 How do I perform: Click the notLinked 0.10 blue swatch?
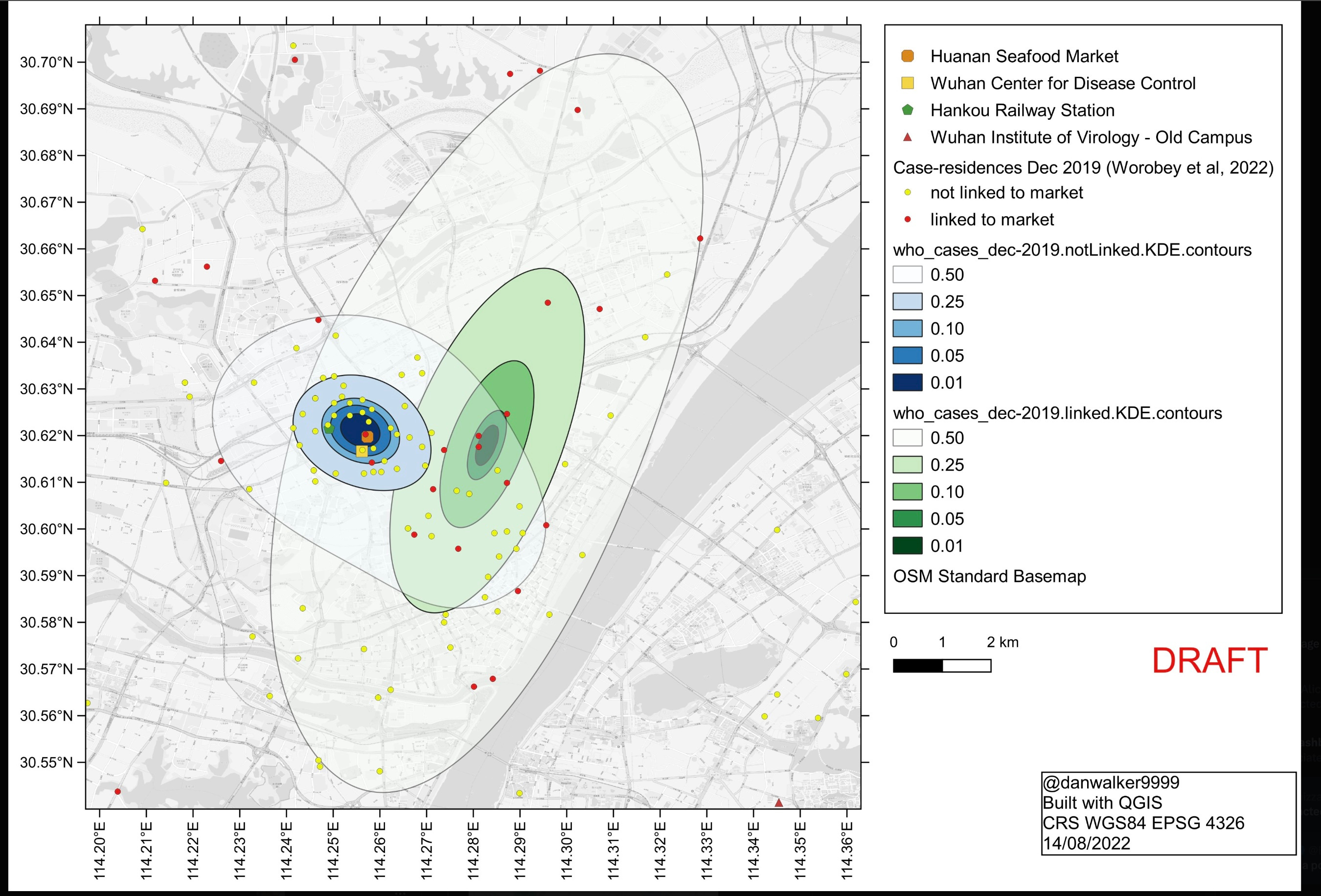point(907,328)
